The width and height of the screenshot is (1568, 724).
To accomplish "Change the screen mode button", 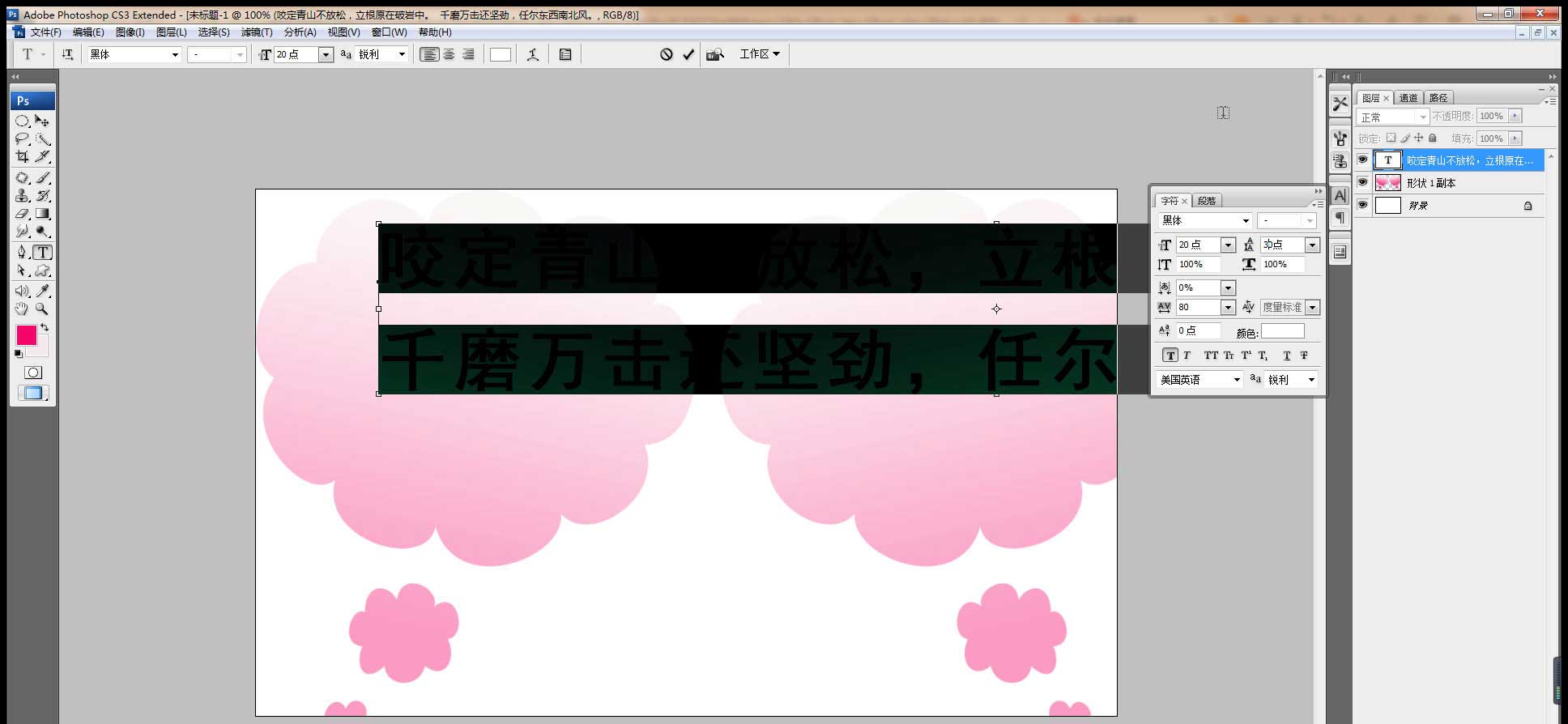I will click(32, 393).
